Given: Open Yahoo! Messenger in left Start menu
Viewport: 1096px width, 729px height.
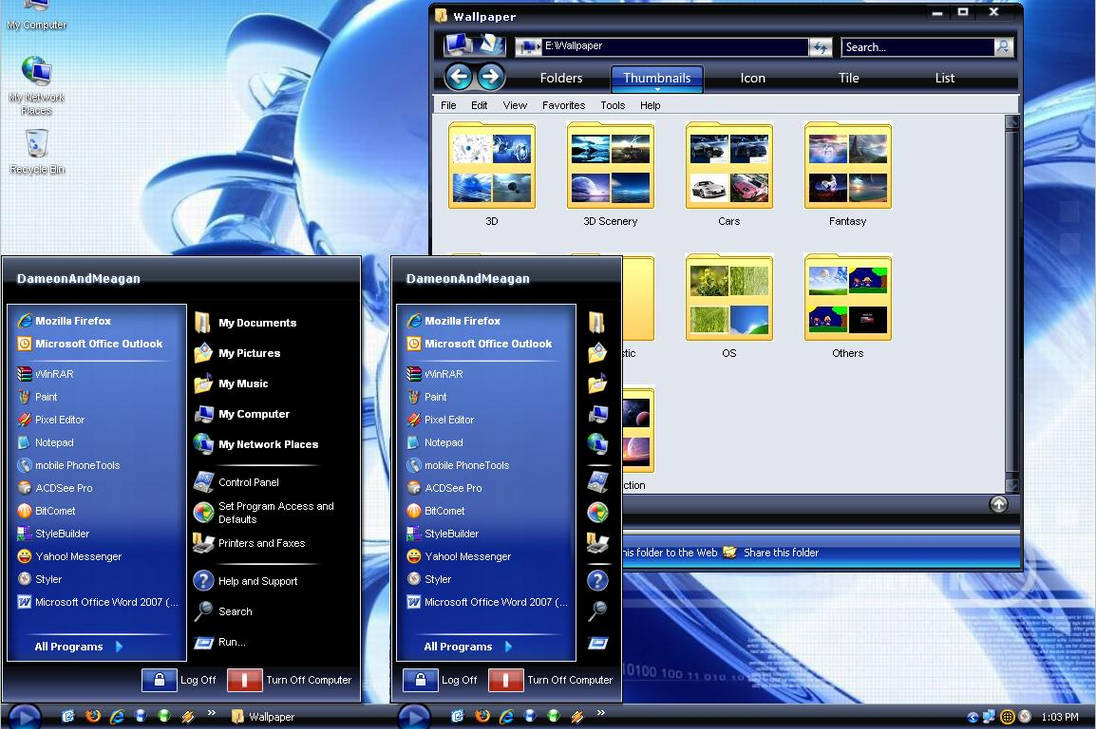Looking at the screenshot, I should (x=78, y=557).
